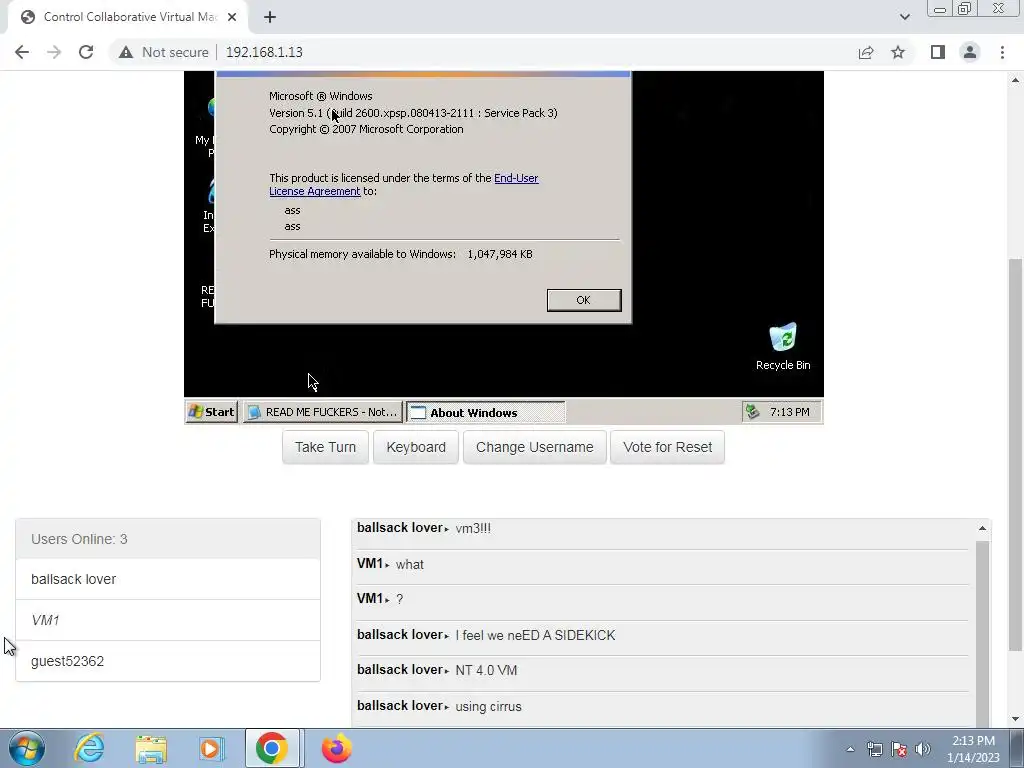This screenshot has width=1024, height=768.
Task: Click chat message 'vm3!!!'
Action: click(x=473, y=528)
